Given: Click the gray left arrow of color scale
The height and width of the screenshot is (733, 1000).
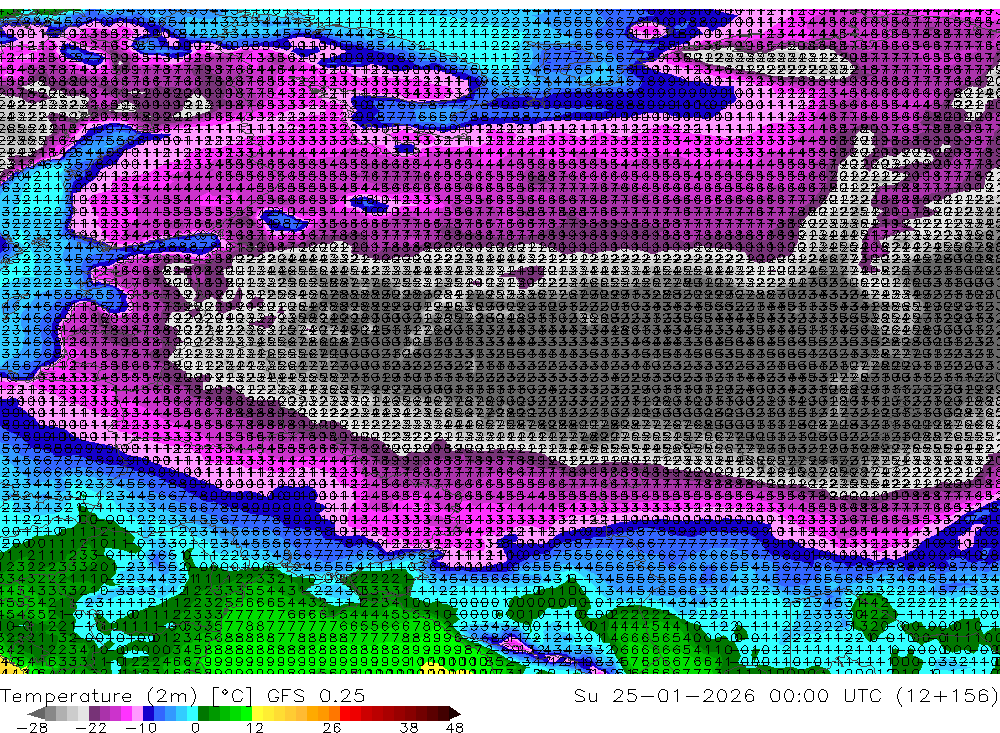Looking at the screenshot, I should coord(36,713).
